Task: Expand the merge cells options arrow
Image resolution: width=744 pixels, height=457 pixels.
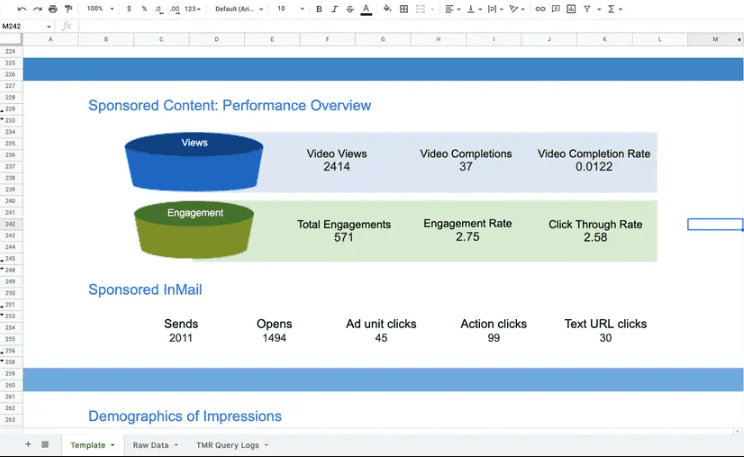Action: point(432,9)
